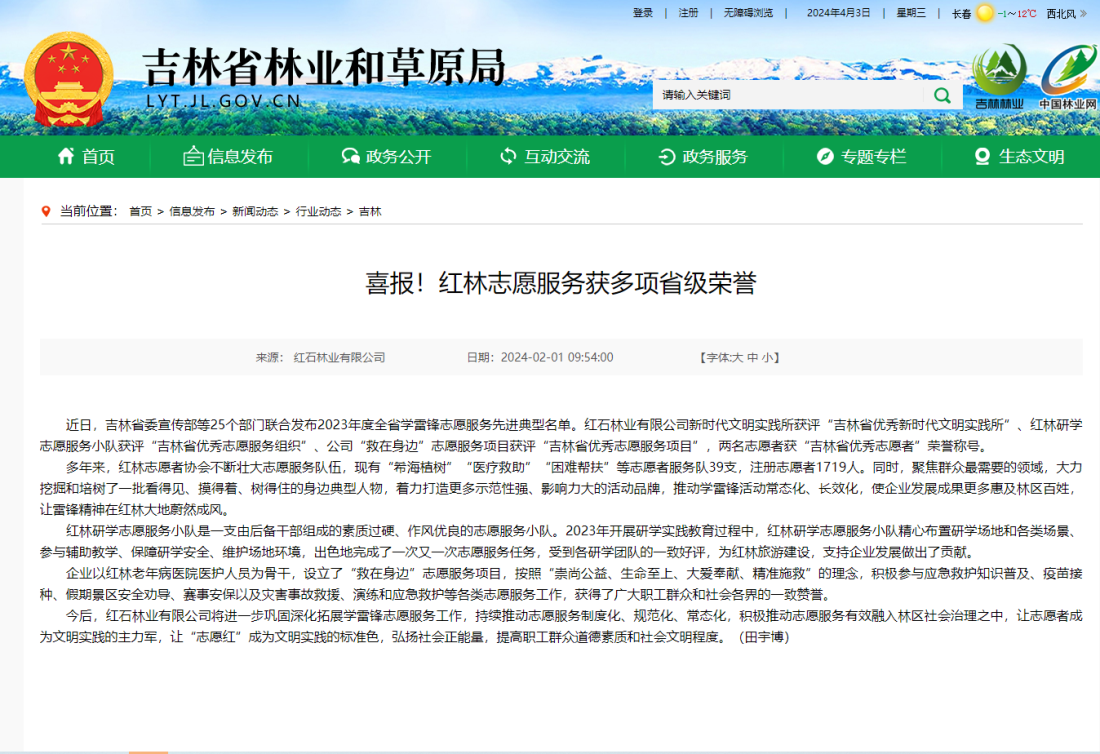Click the 生态文明 icon
Viewport: 1100px width, 754px height.
[x=982, y=156]
